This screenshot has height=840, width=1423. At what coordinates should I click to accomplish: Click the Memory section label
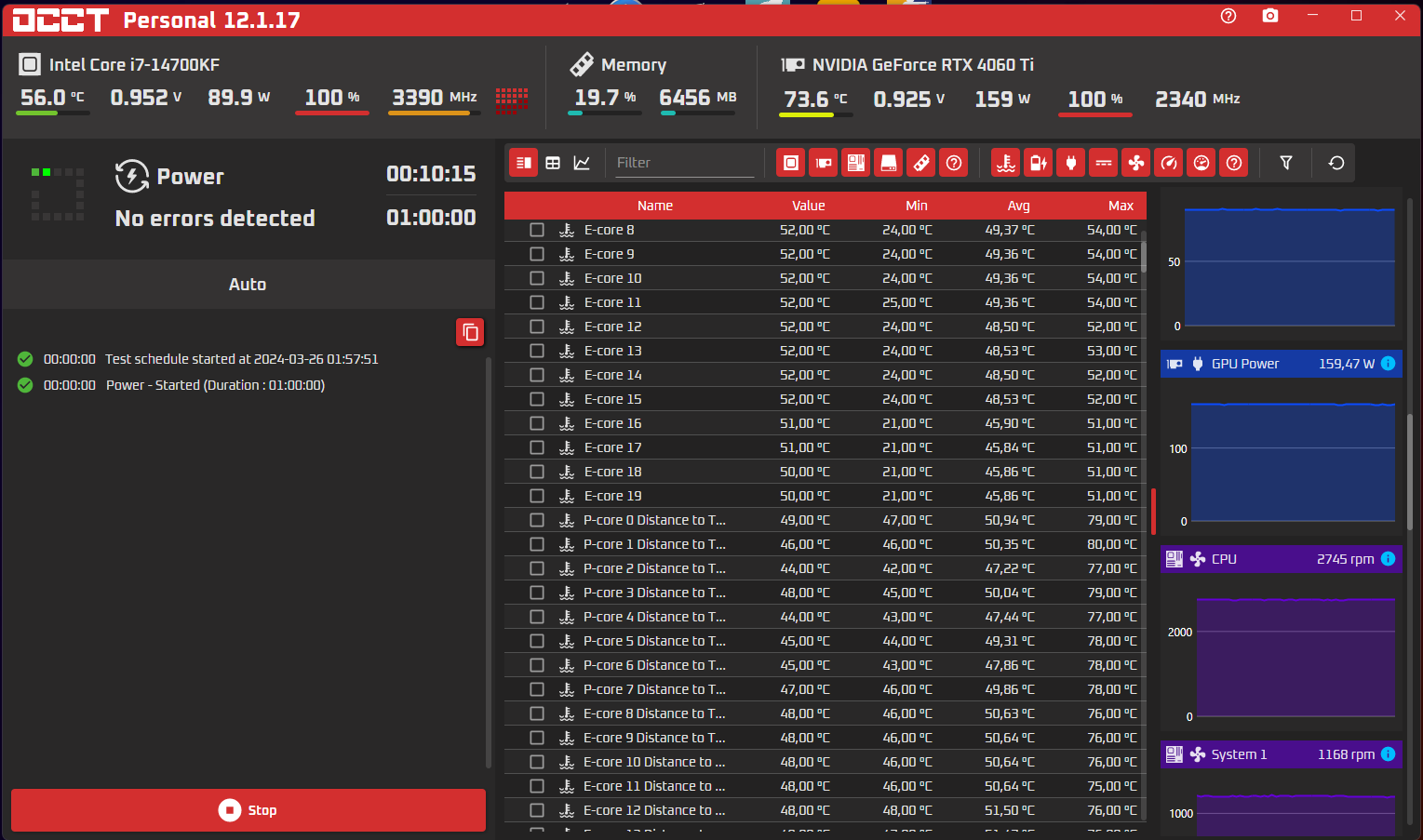pyautogui.click(x=634, y=65)
